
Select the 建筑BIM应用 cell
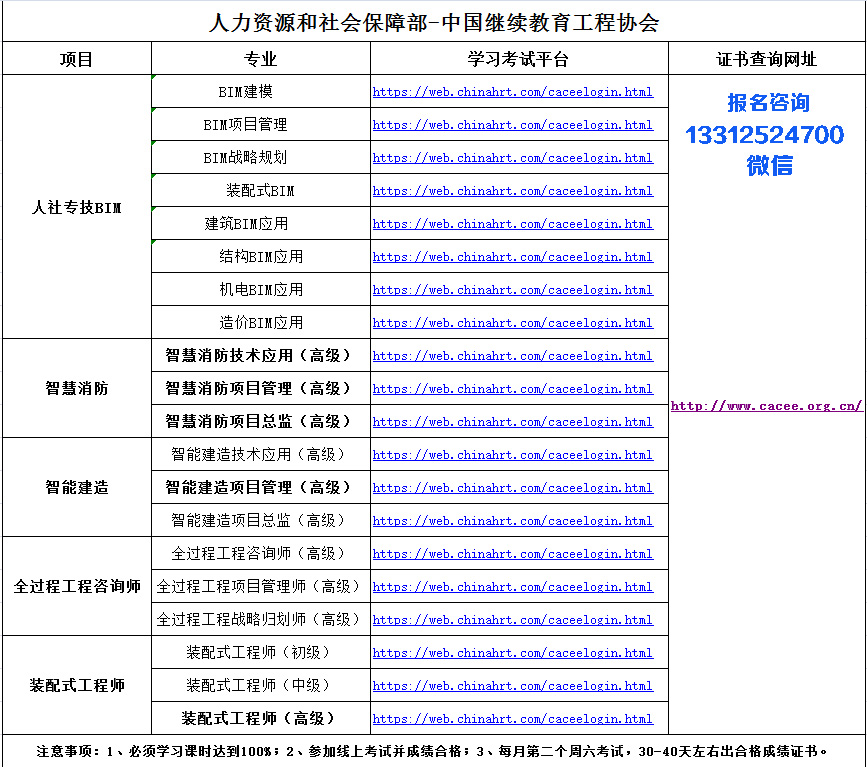click(x=260, y=223)
